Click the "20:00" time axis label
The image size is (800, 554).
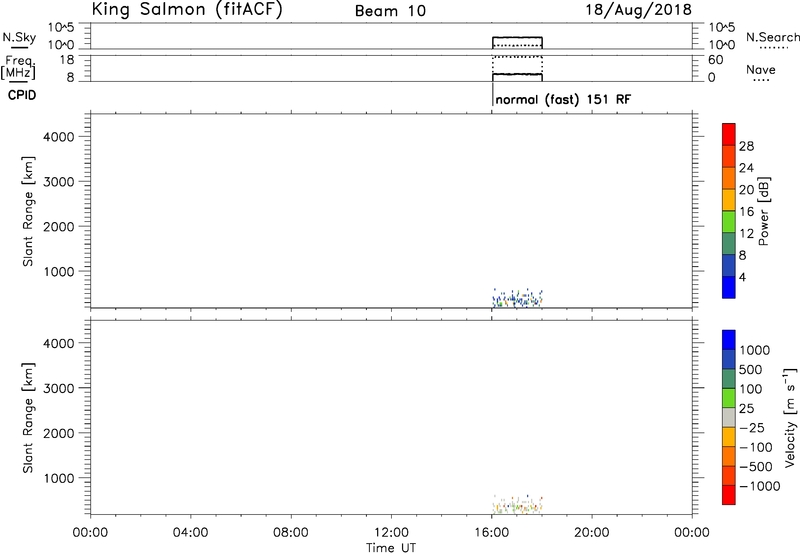click(x=591, y=533)
